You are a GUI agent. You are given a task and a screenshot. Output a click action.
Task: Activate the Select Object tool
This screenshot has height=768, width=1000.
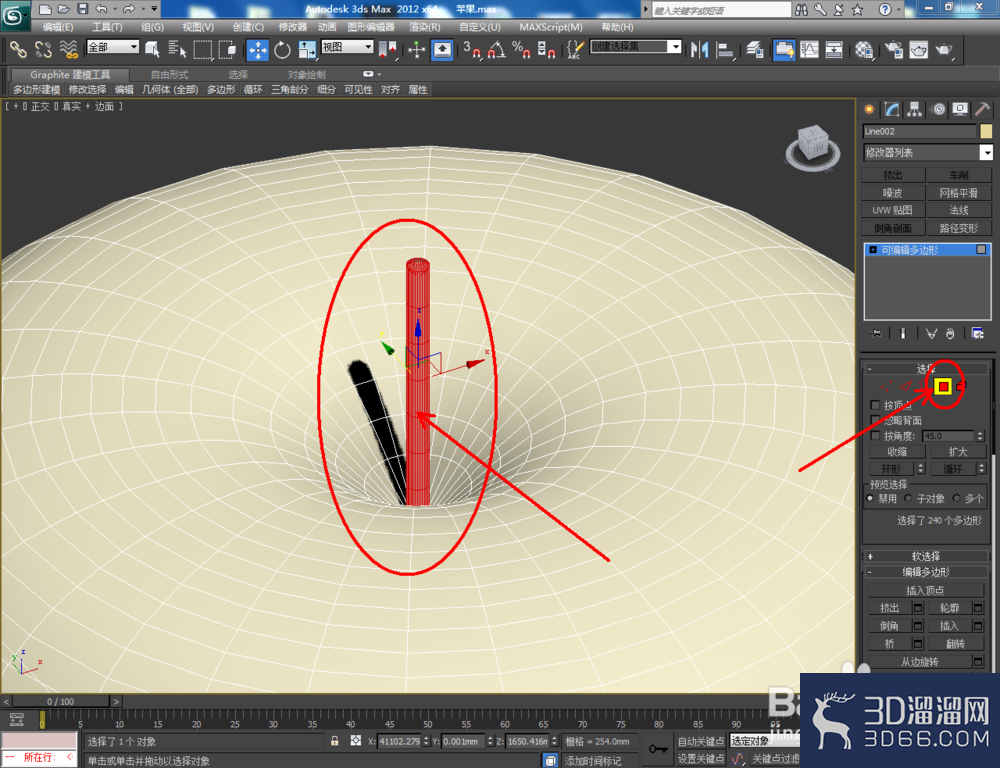[x=152, y=49]
